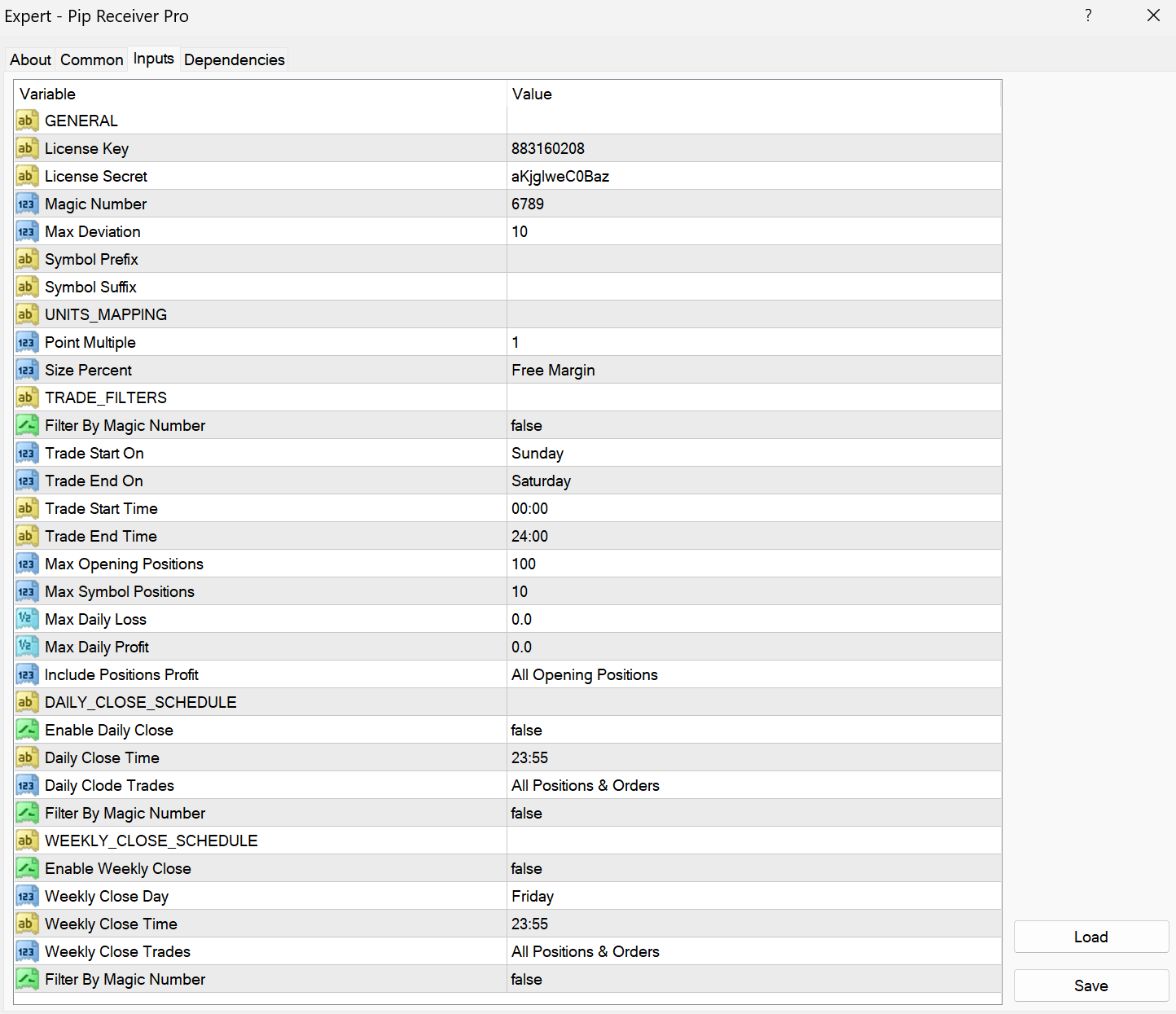Click the double-type icon beside Max Daily Loss
Screen dimensions: 1176x1014
(26, 619)
